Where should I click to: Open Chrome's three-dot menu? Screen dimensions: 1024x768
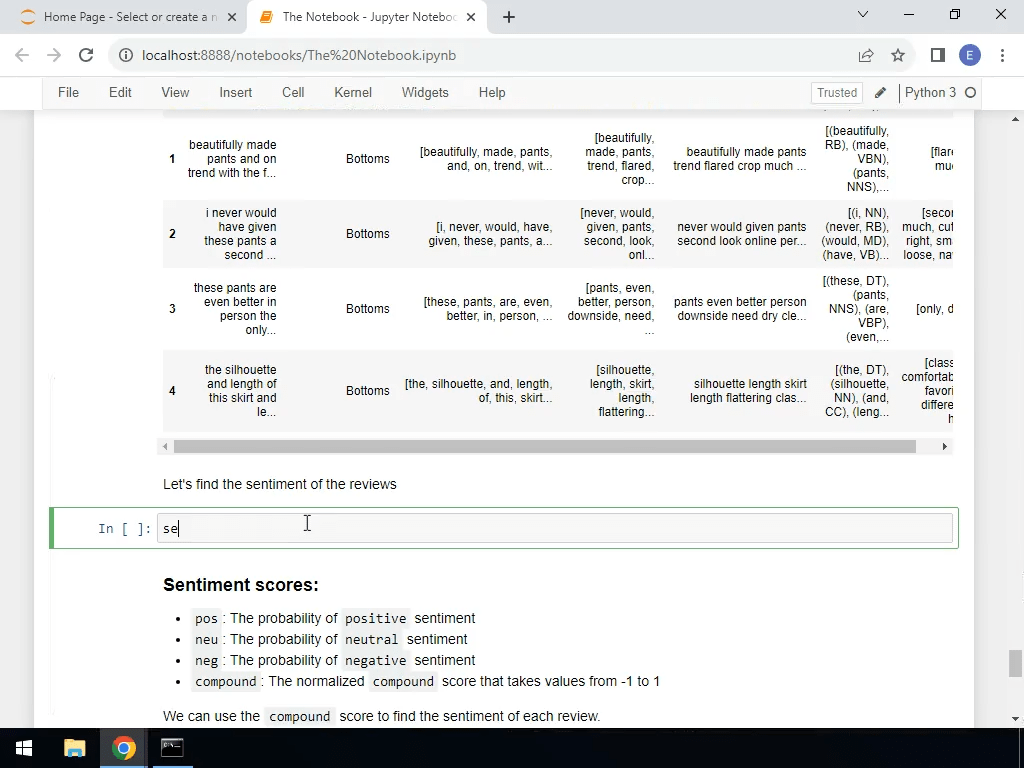pyautogui.click(x=1003, y=55)
